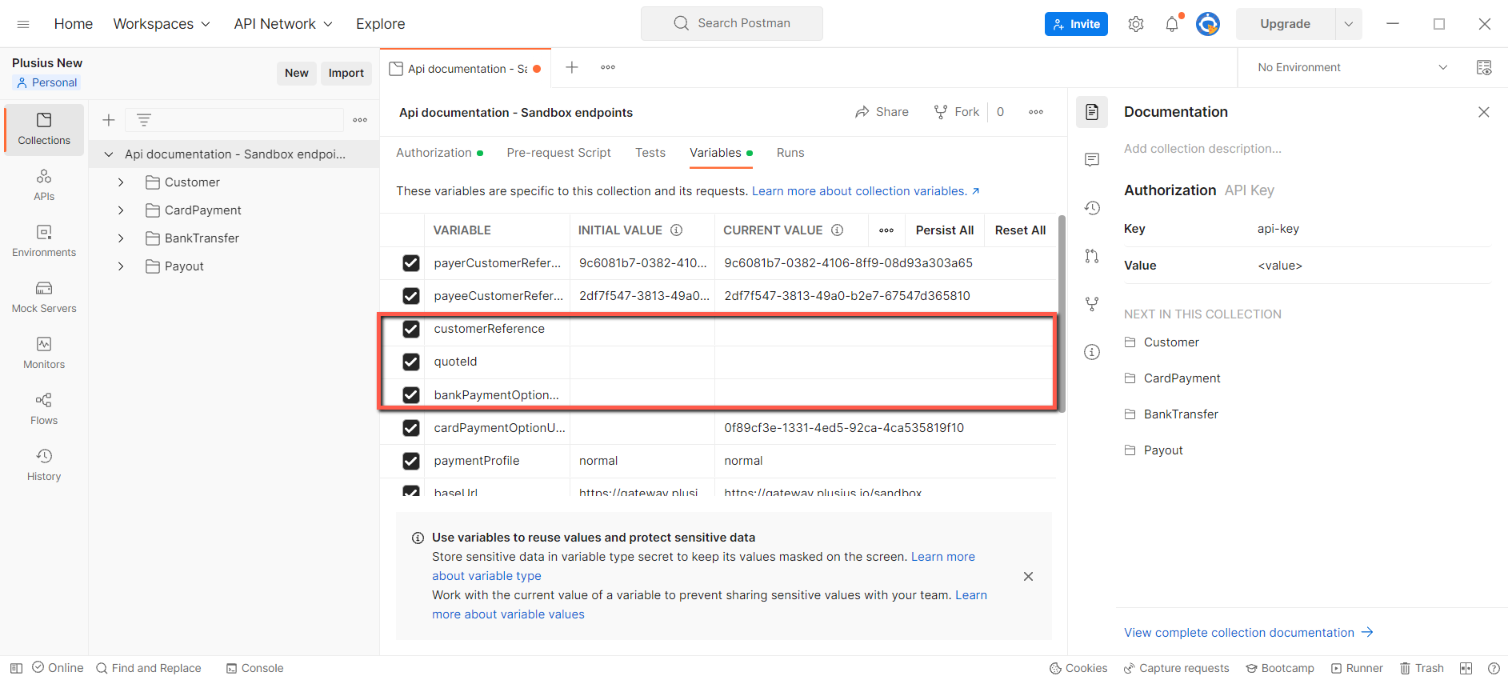1508x680 pixels.
Task: Show Documentation pane icon
Action: coord(1092,111)
